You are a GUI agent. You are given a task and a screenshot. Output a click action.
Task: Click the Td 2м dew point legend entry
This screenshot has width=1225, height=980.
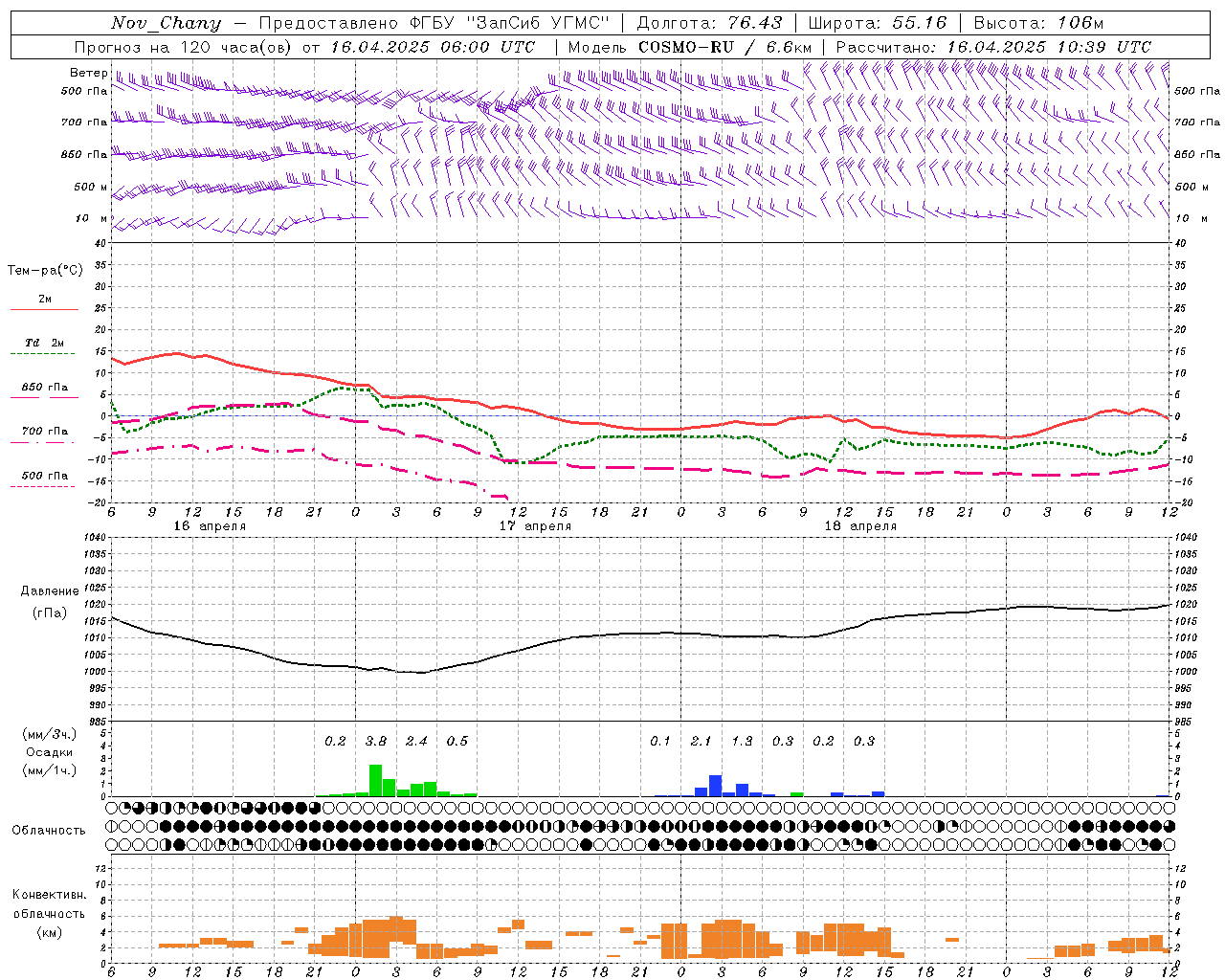click(44, 343)
